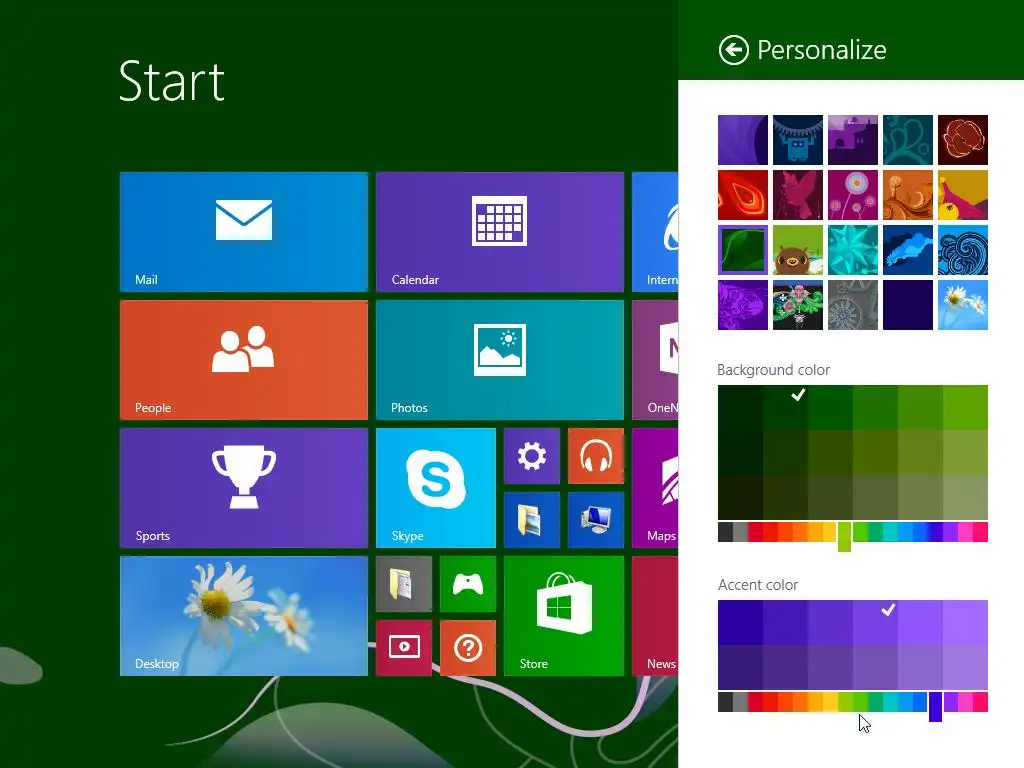1024x768 pixels.
Task: Select the teal swirls background design
Action: pyautogui.click(x=908, y=140)
